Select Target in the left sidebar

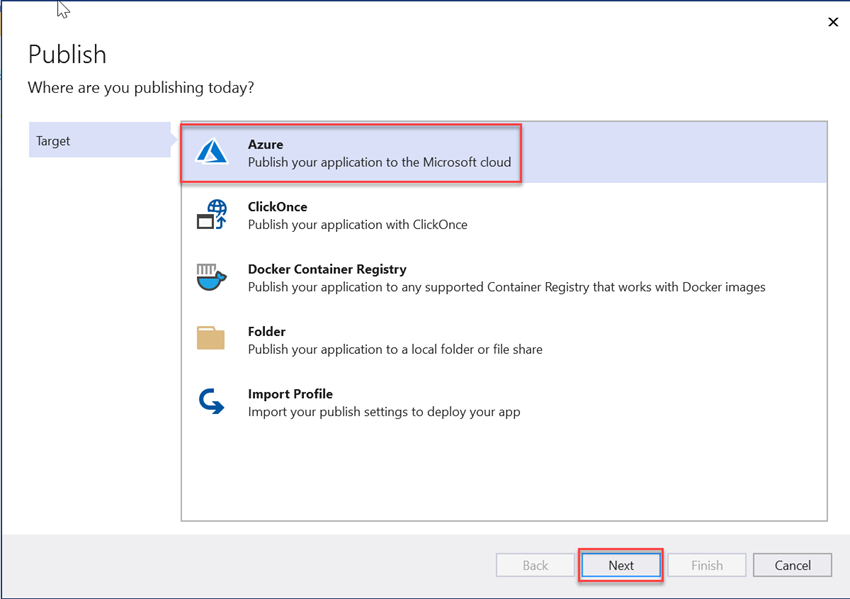pyautogui.click(x=53, y=140)
